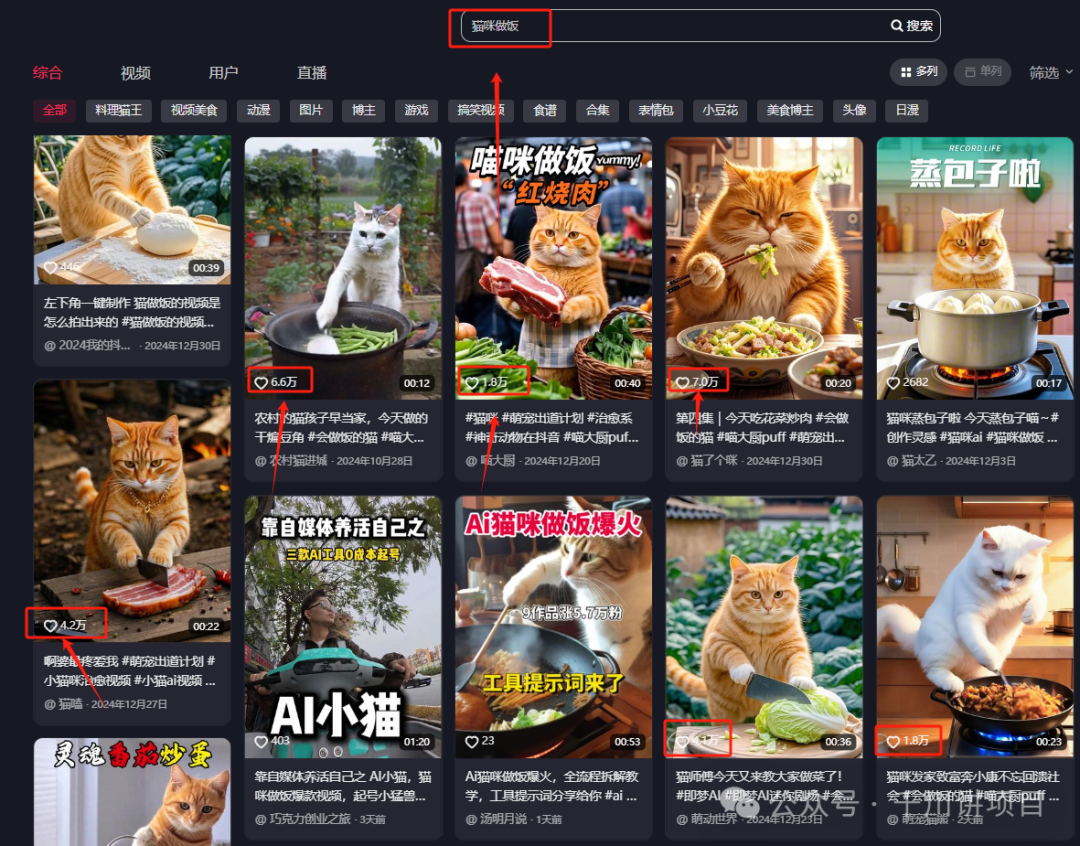Select 单列 single-column layout
Screen dimensions: 1080x846
[983, 72]
